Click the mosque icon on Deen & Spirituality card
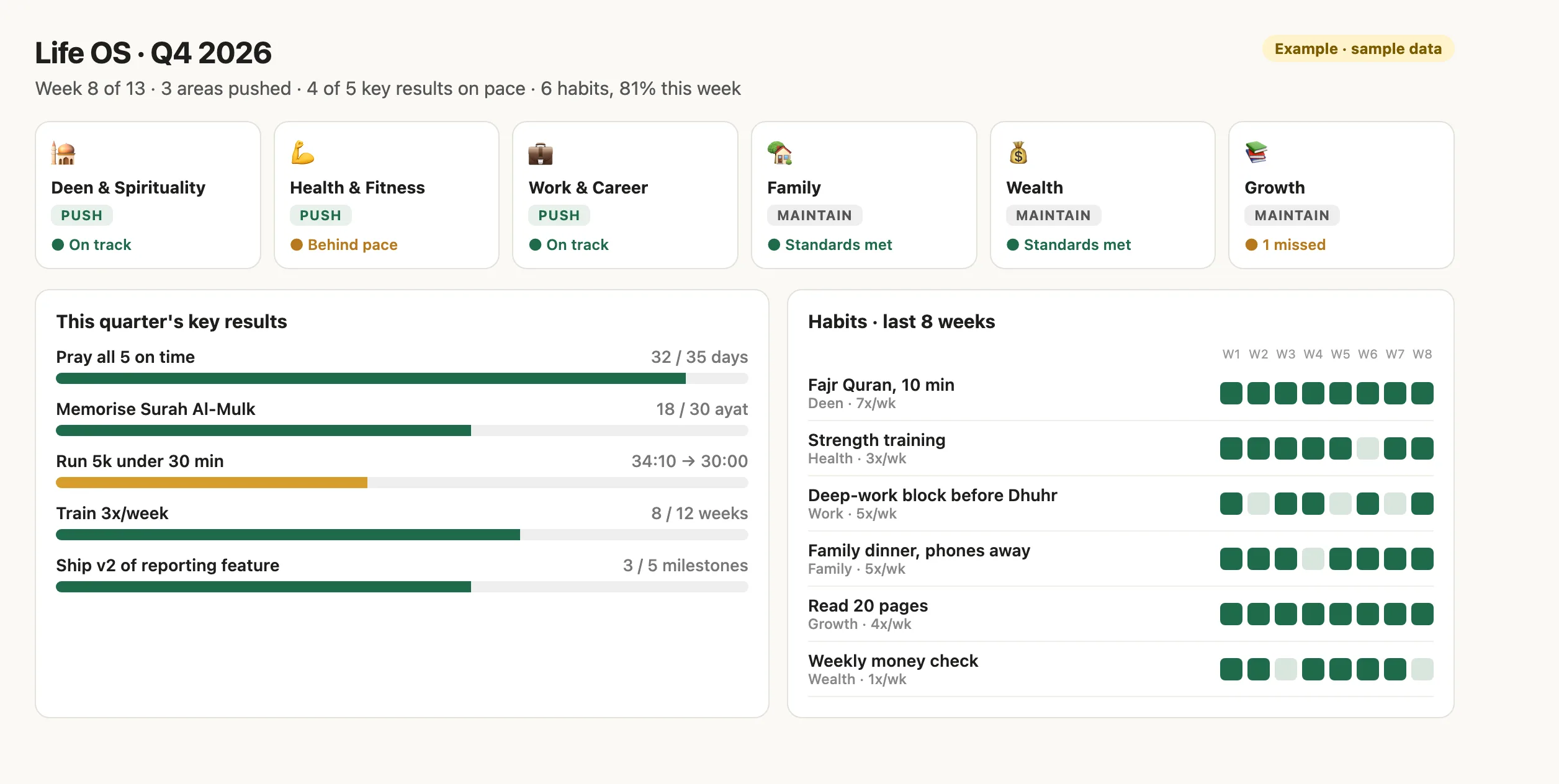Viewport: 1559px width, 784px height. coord(63,153)
